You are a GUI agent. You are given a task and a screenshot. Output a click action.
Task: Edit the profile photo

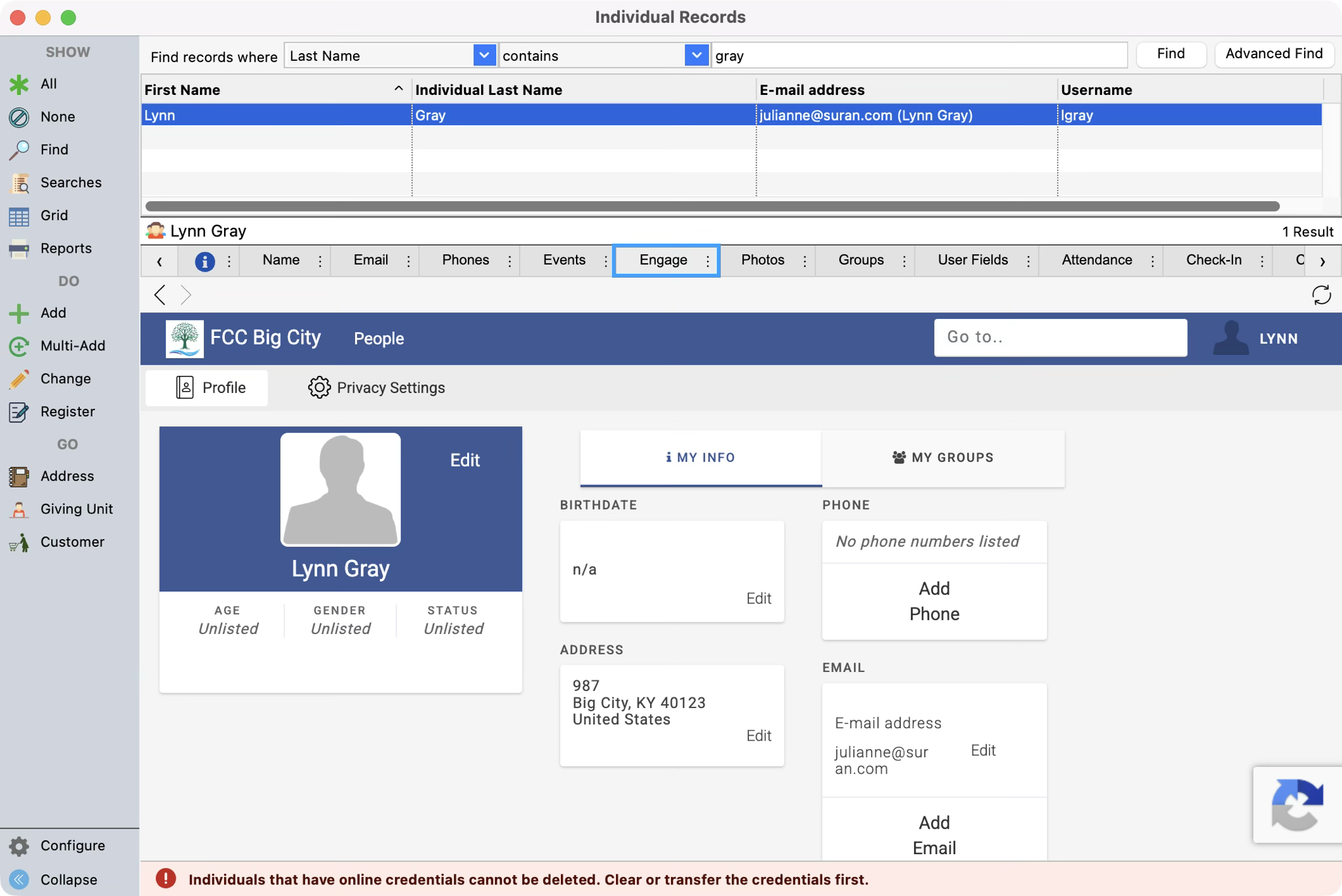tap(465, 460)
